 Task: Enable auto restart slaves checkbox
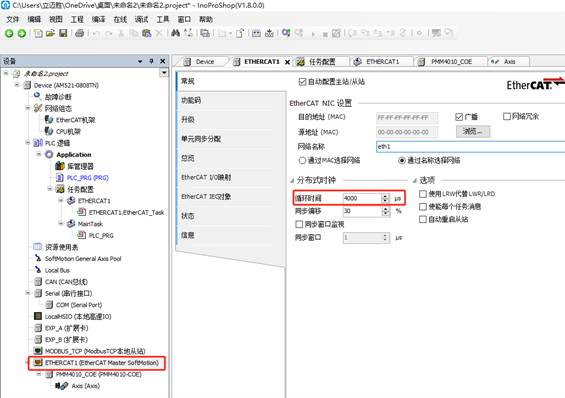423,219
